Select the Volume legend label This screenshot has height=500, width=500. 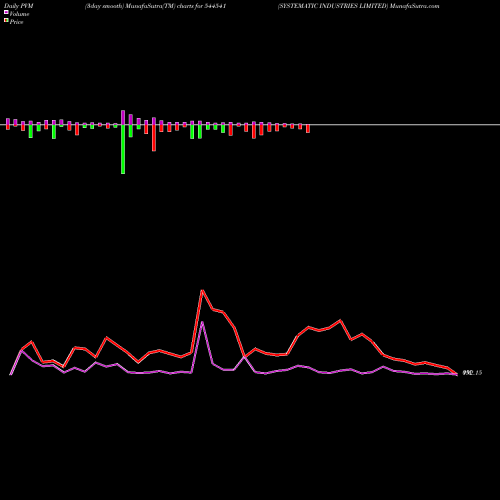(19, 14)
